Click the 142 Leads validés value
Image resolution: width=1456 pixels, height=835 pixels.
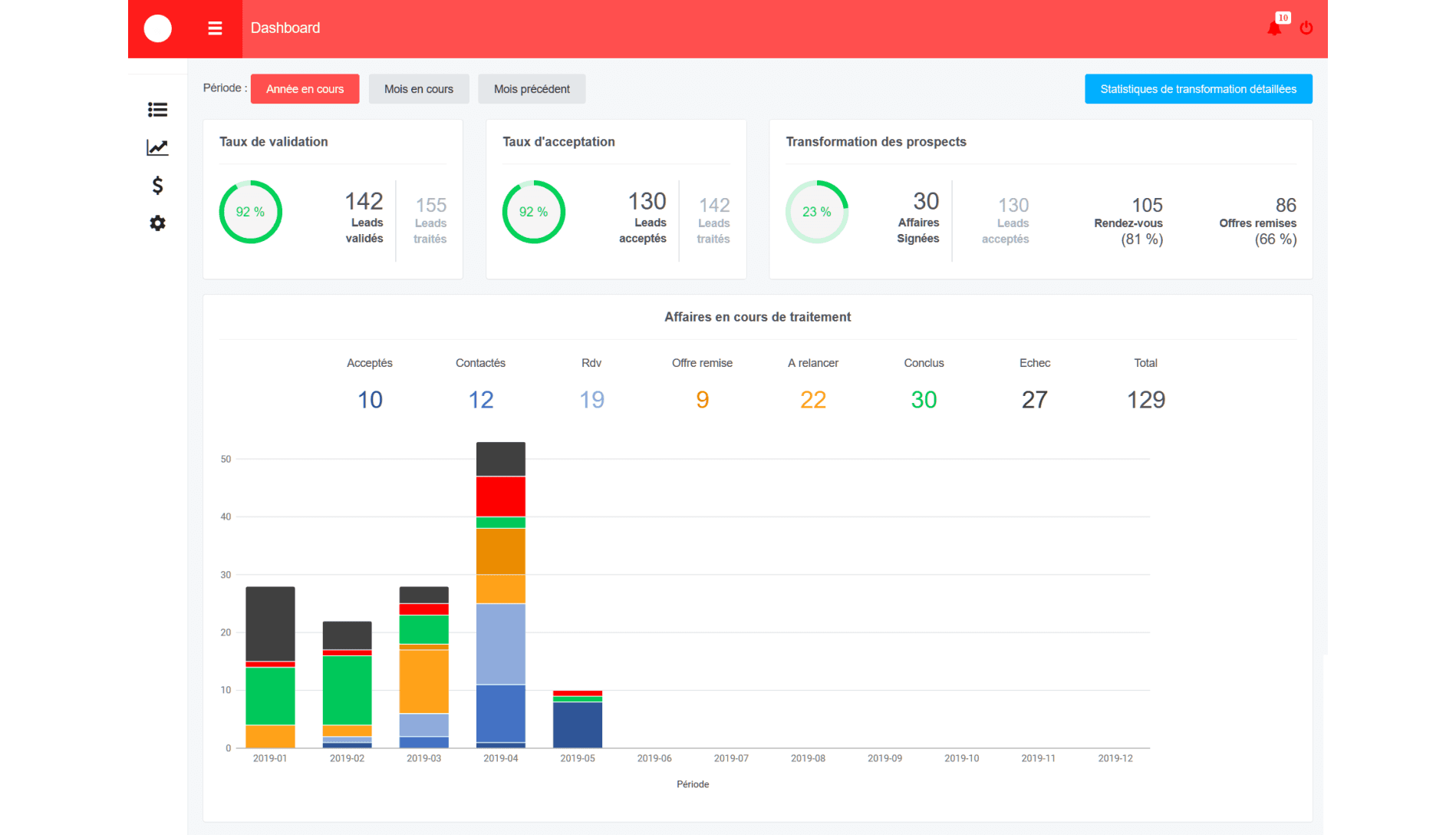click(x=364, y=201)
